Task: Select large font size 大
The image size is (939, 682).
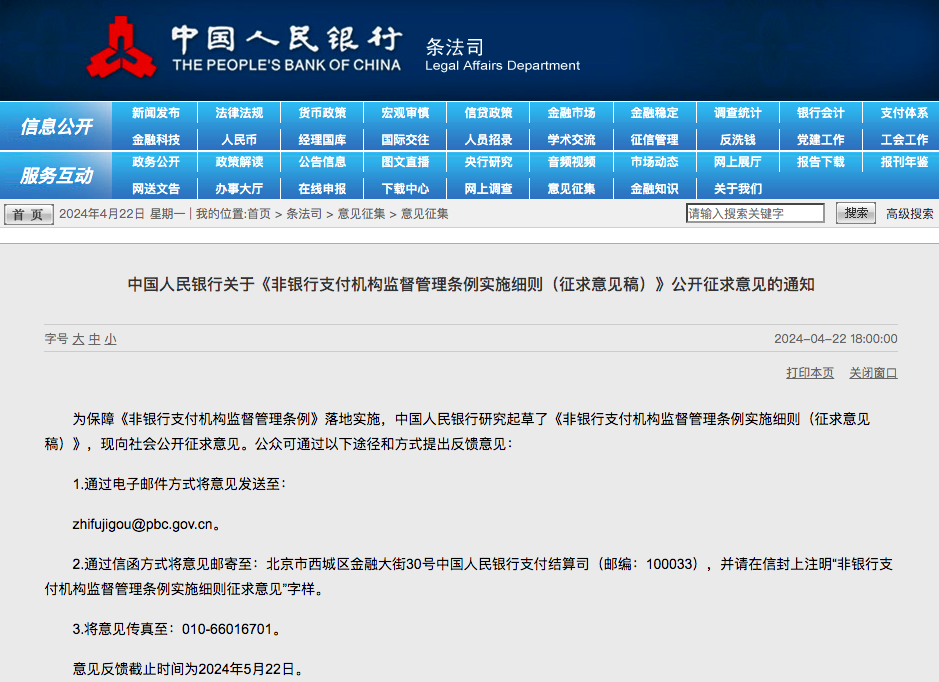Action: point(78,339)
